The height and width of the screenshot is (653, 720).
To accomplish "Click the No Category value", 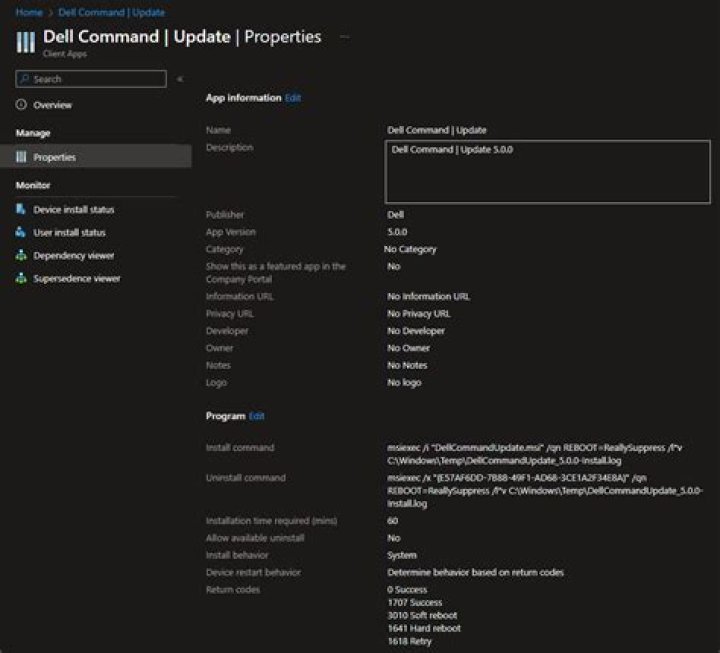I will pos(410,249).
